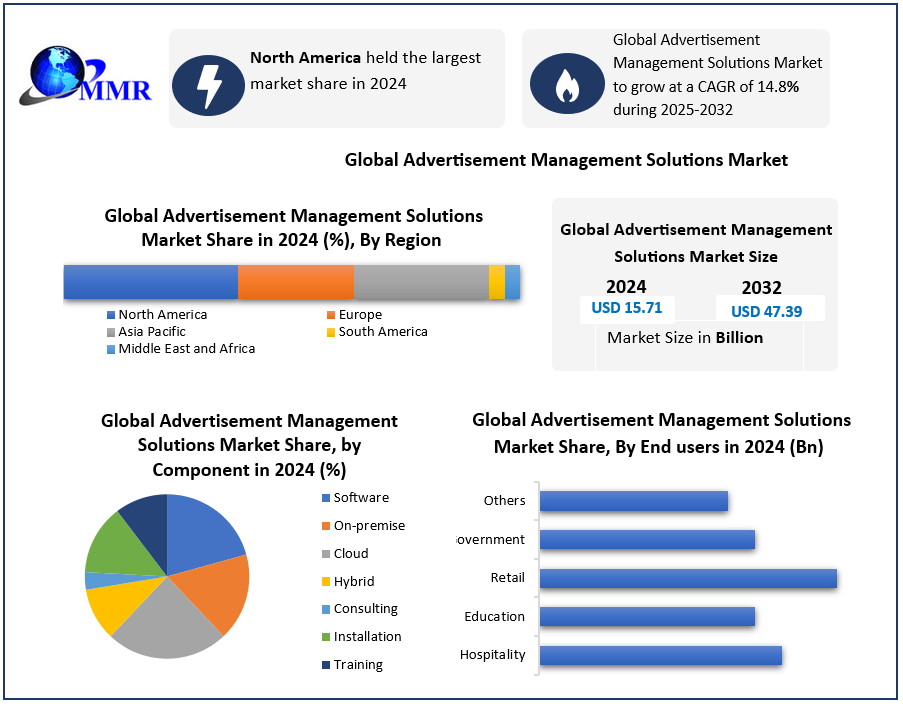Viewport: 903px width, 704px height.
Task: Switch to the End users chart section
Action: point(659,434)
